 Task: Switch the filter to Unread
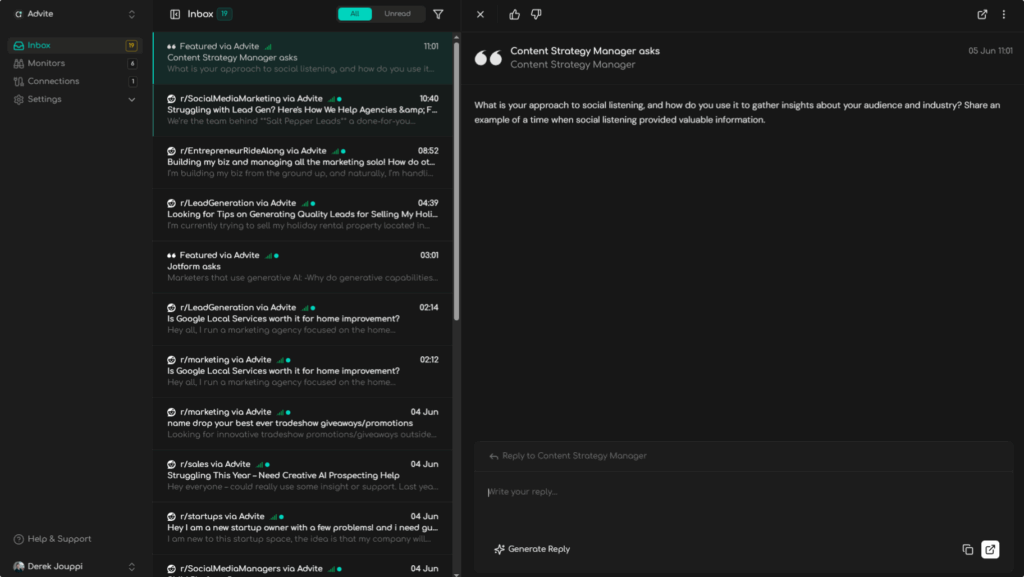point(398,14)
